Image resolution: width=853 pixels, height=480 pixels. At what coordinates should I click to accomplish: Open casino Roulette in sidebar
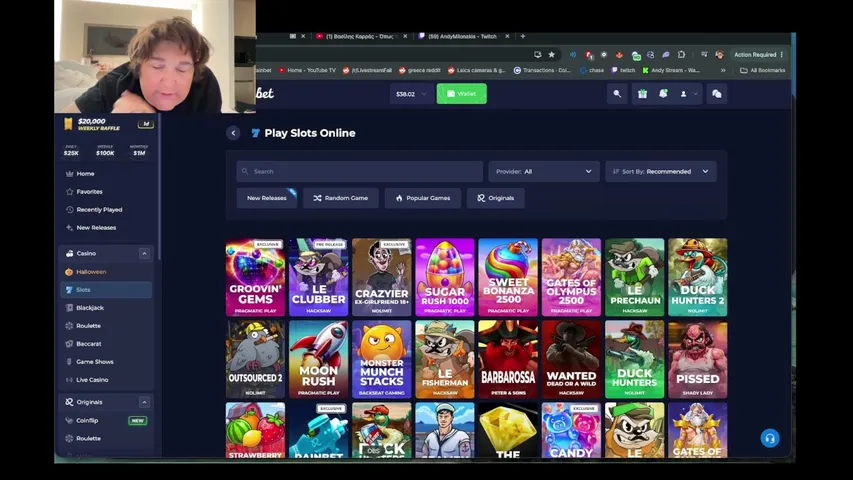pyautogui.click(x=88, y=325)
